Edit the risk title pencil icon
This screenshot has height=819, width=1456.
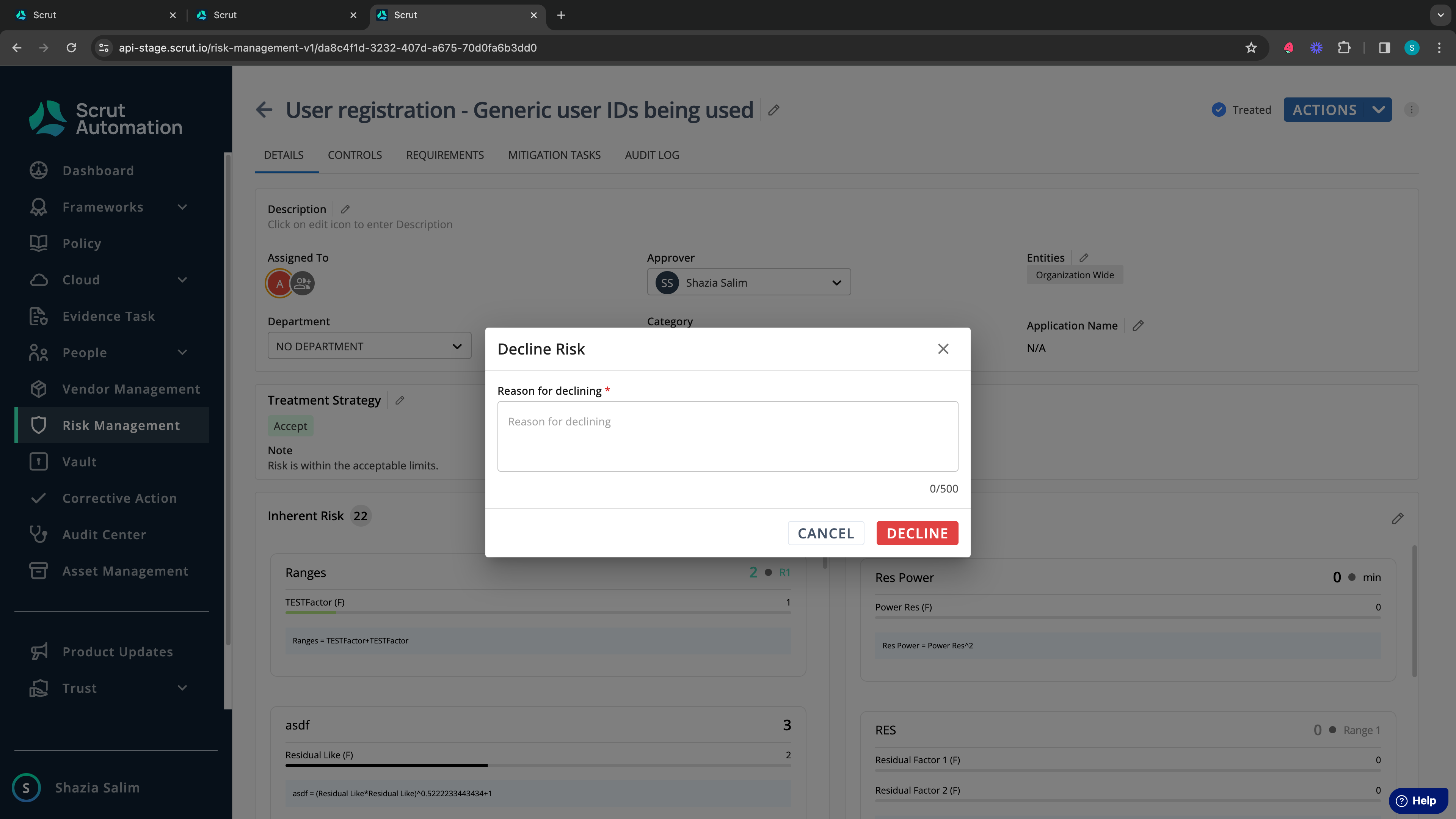pos(774,110)
